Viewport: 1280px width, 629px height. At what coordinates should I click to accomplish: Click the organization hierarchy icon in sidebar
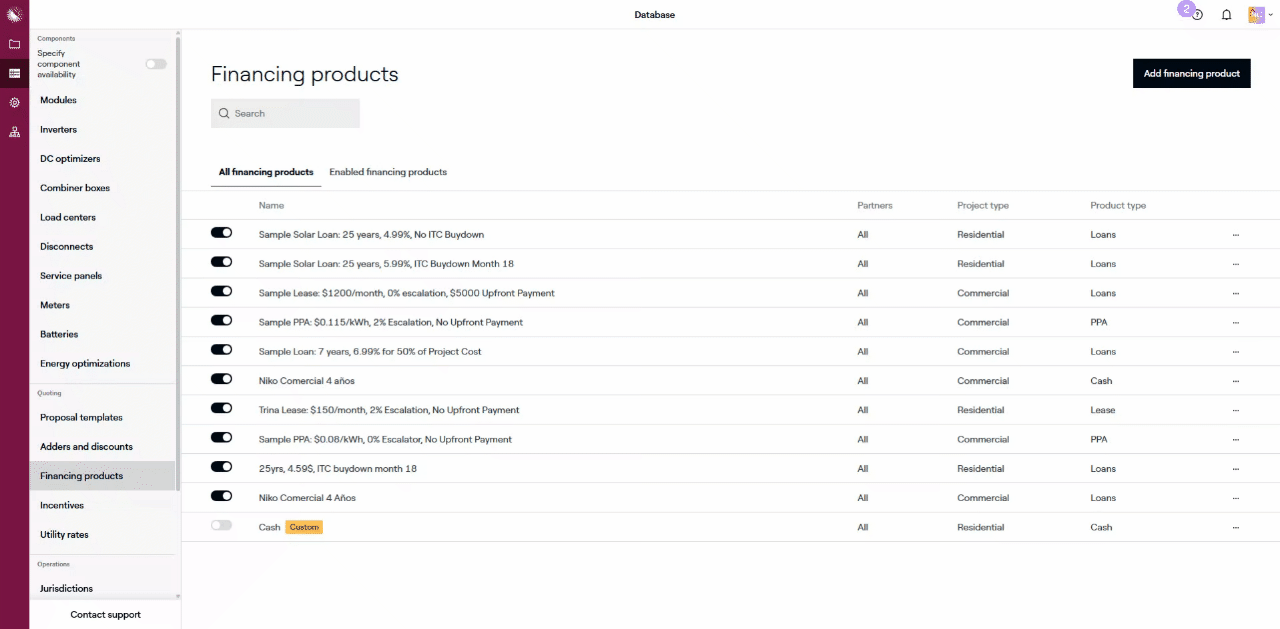14,132
